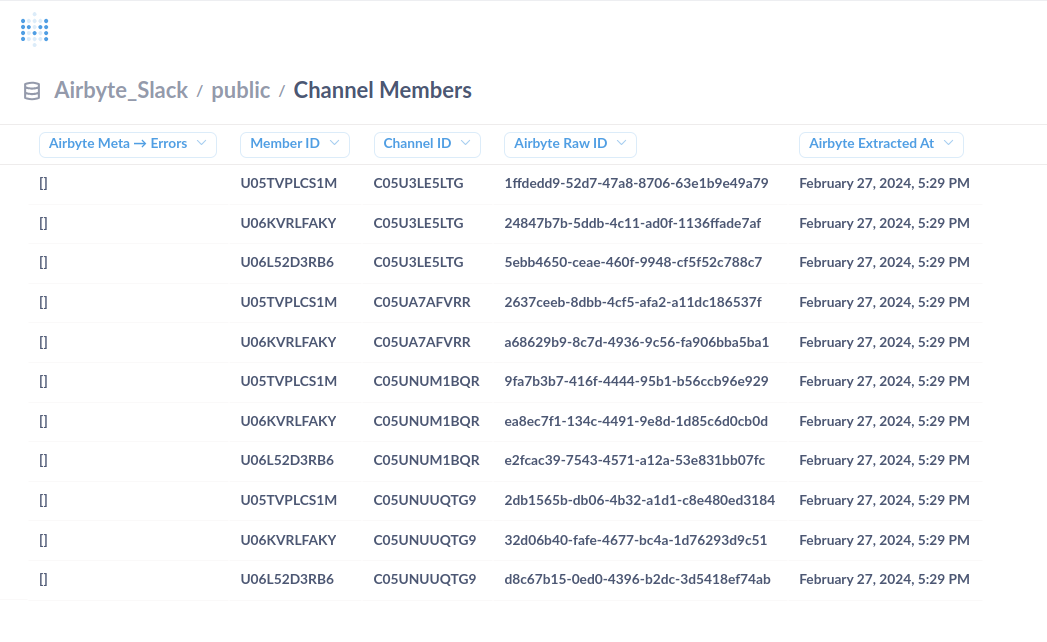
Task: Click Channel ID in the d8c67b15 row
Action: [x=425, y=579]
